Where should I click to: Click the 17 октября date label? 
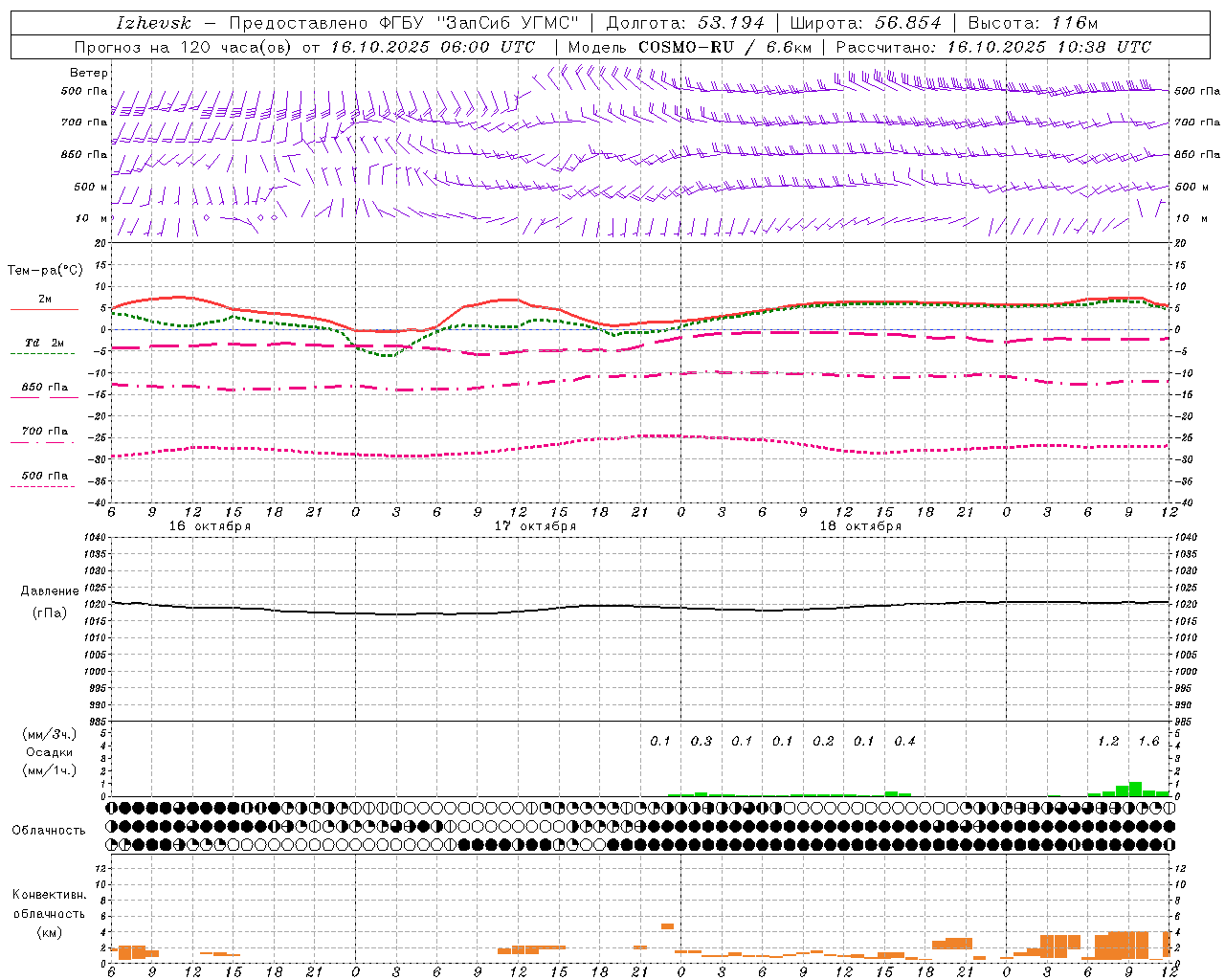coord(535,526)
